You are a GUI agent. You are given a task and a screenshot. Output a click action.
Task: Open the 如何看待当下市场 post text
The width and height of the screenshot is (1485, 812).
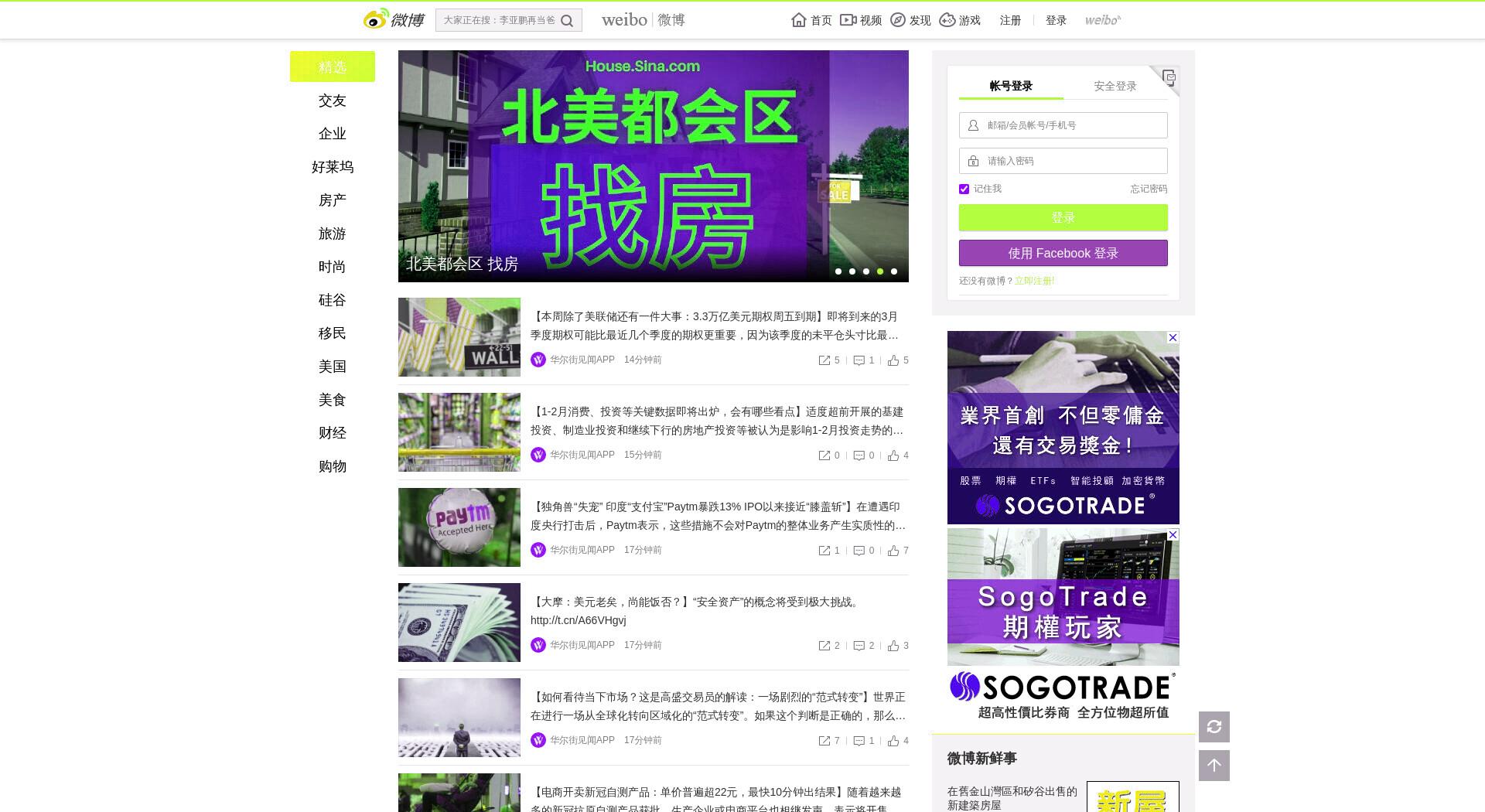point(718,706)
